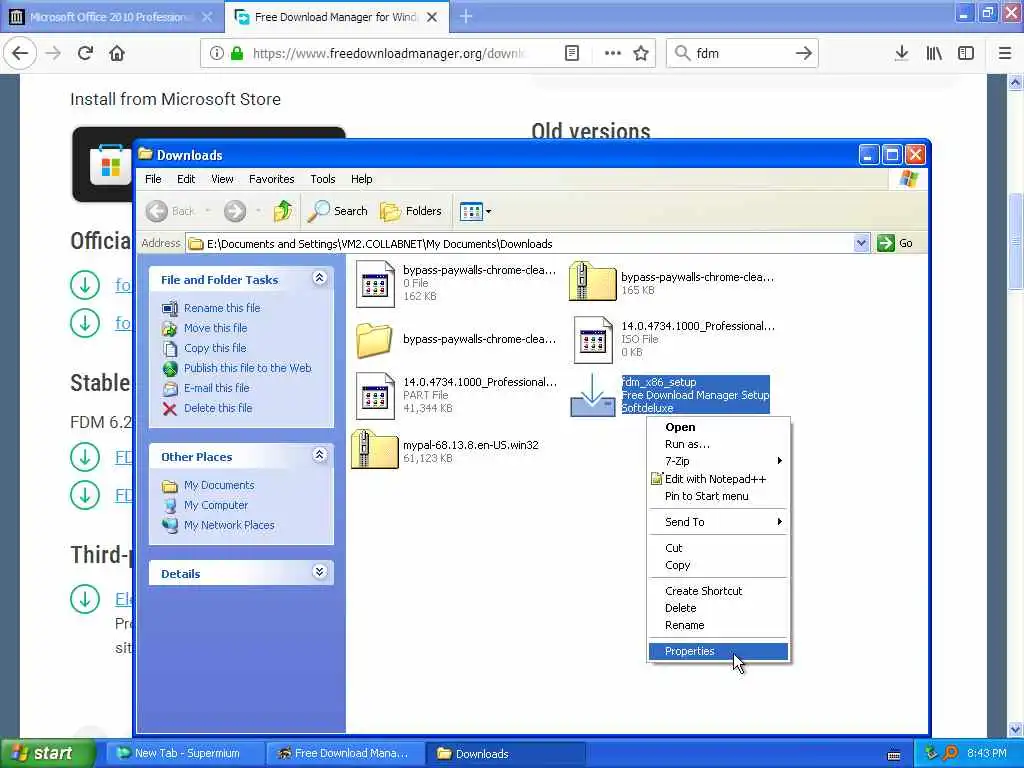Open a new Firefox tab

[x=466, y=16]
